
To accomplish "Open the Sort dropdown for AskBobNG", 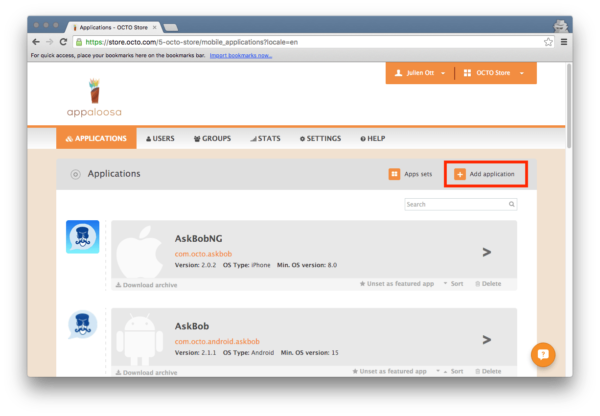I will tap(453, 284).
